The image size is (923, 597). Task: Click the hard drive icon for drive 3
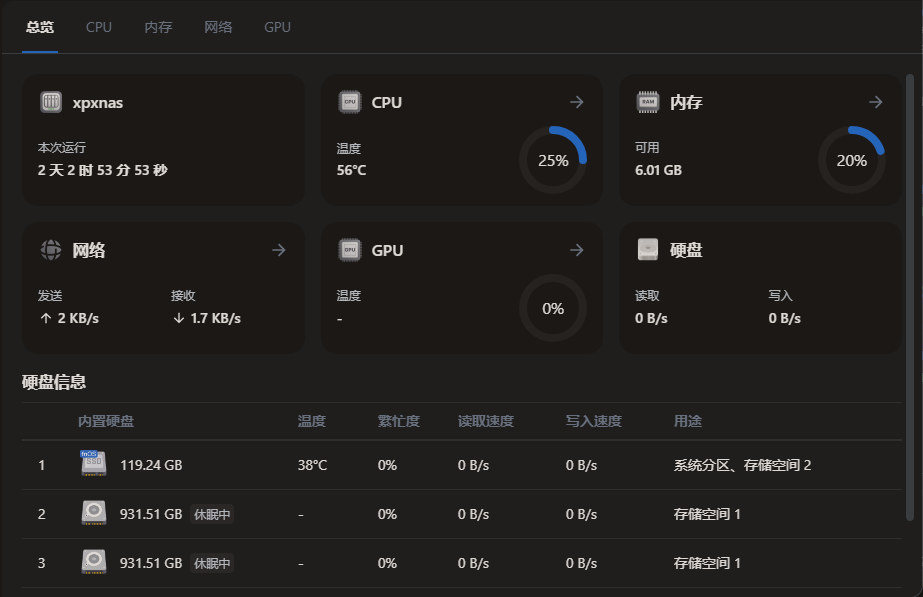(93, 562)
